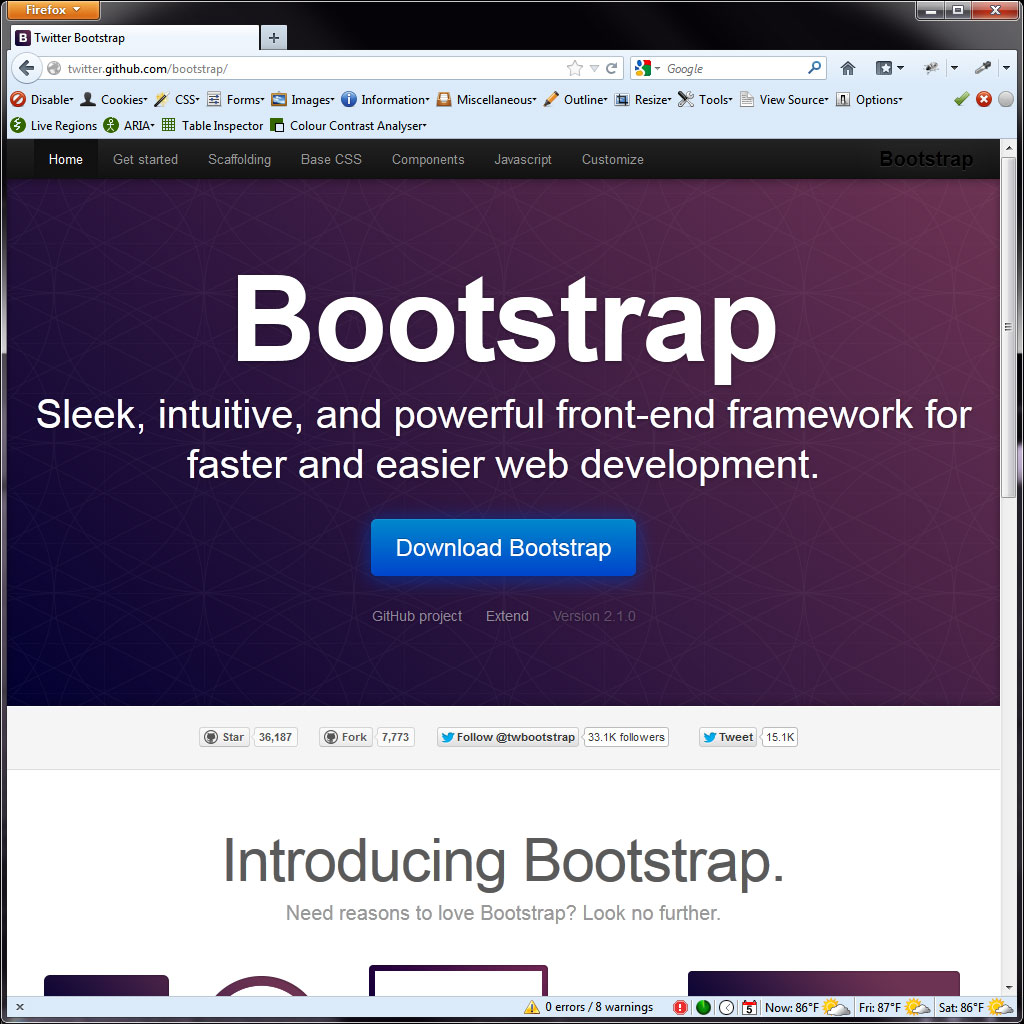The image size is (1024, 1024).
Task: Open the Colour Contrast Analyser menu
Action: click(348, 125)
